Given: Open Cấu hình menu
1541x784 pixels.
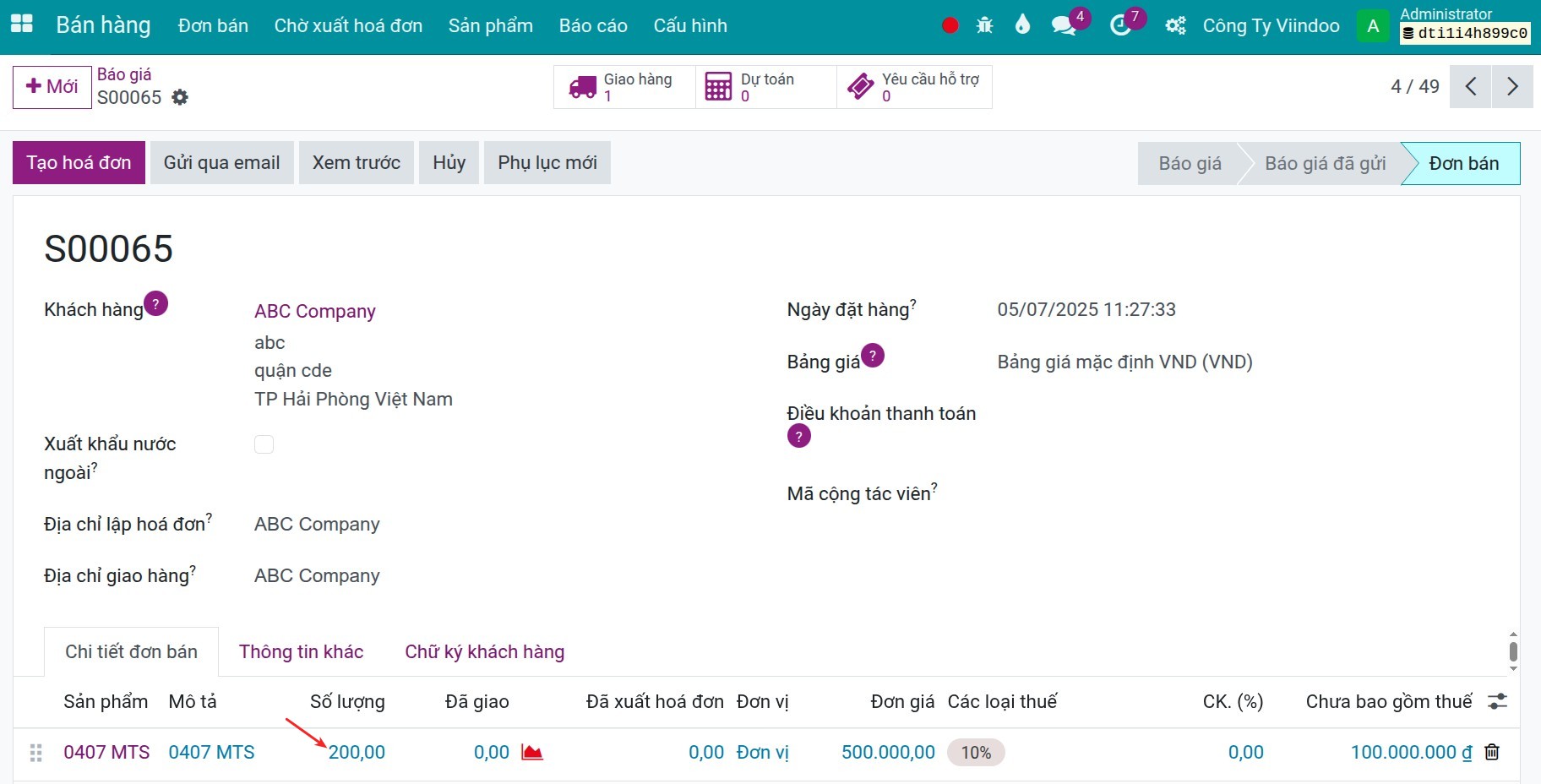Looking at the screenshot, I should click(690, 25).
